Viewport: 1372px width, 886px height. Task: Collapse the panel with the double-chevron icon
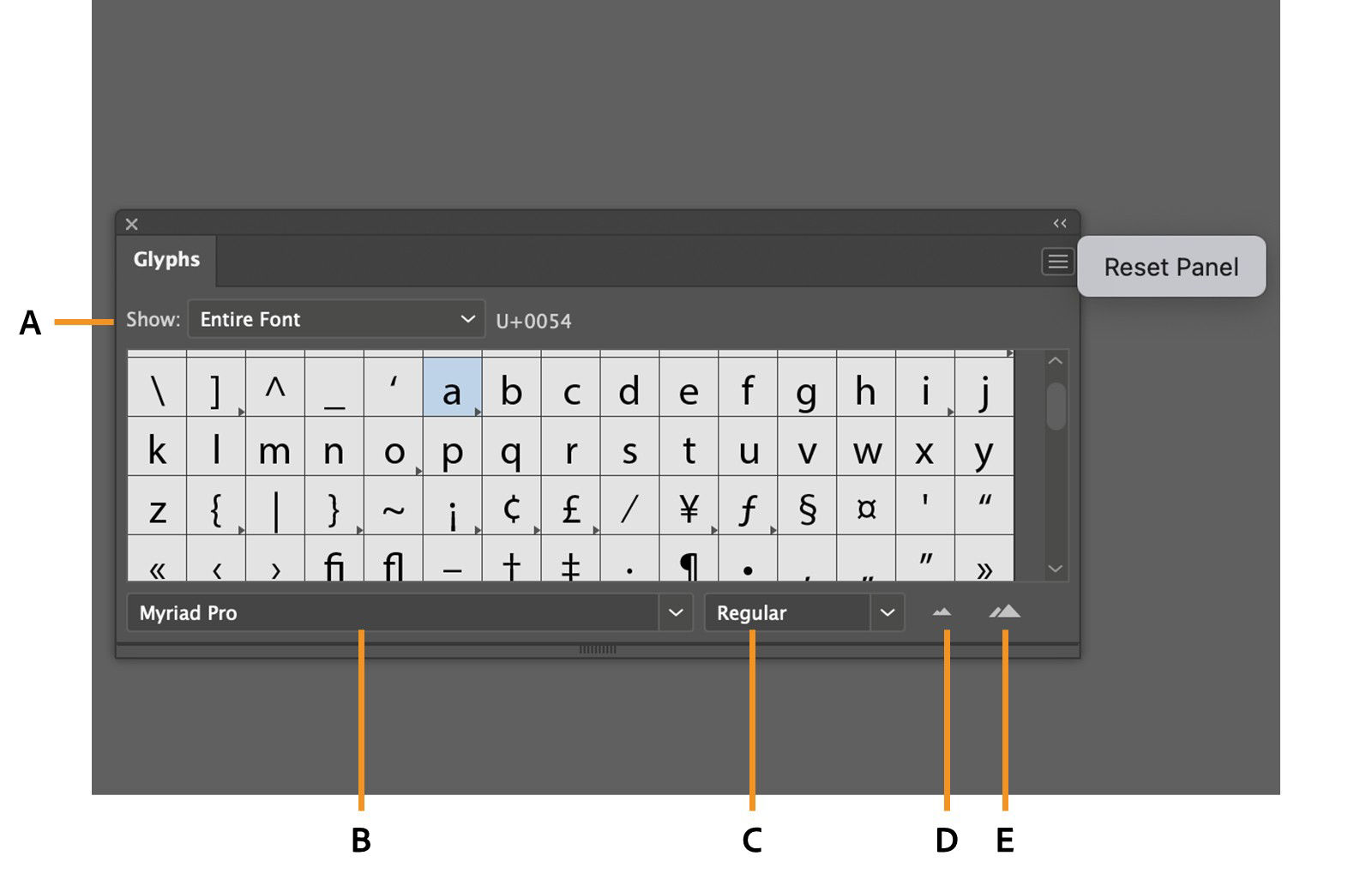point(1060,222)
